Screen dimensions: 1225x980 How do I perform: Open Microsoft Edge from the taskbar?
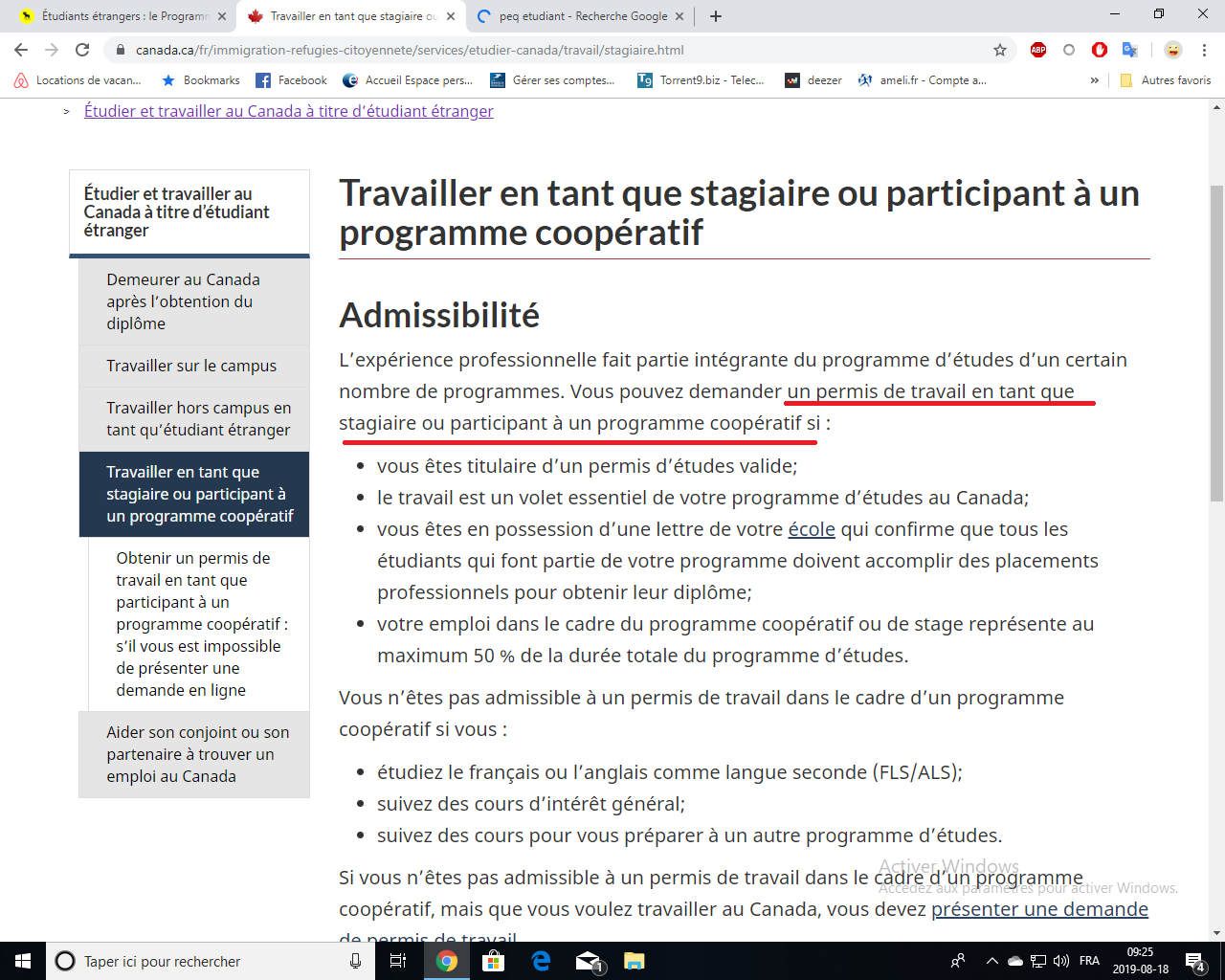(541, 961)
